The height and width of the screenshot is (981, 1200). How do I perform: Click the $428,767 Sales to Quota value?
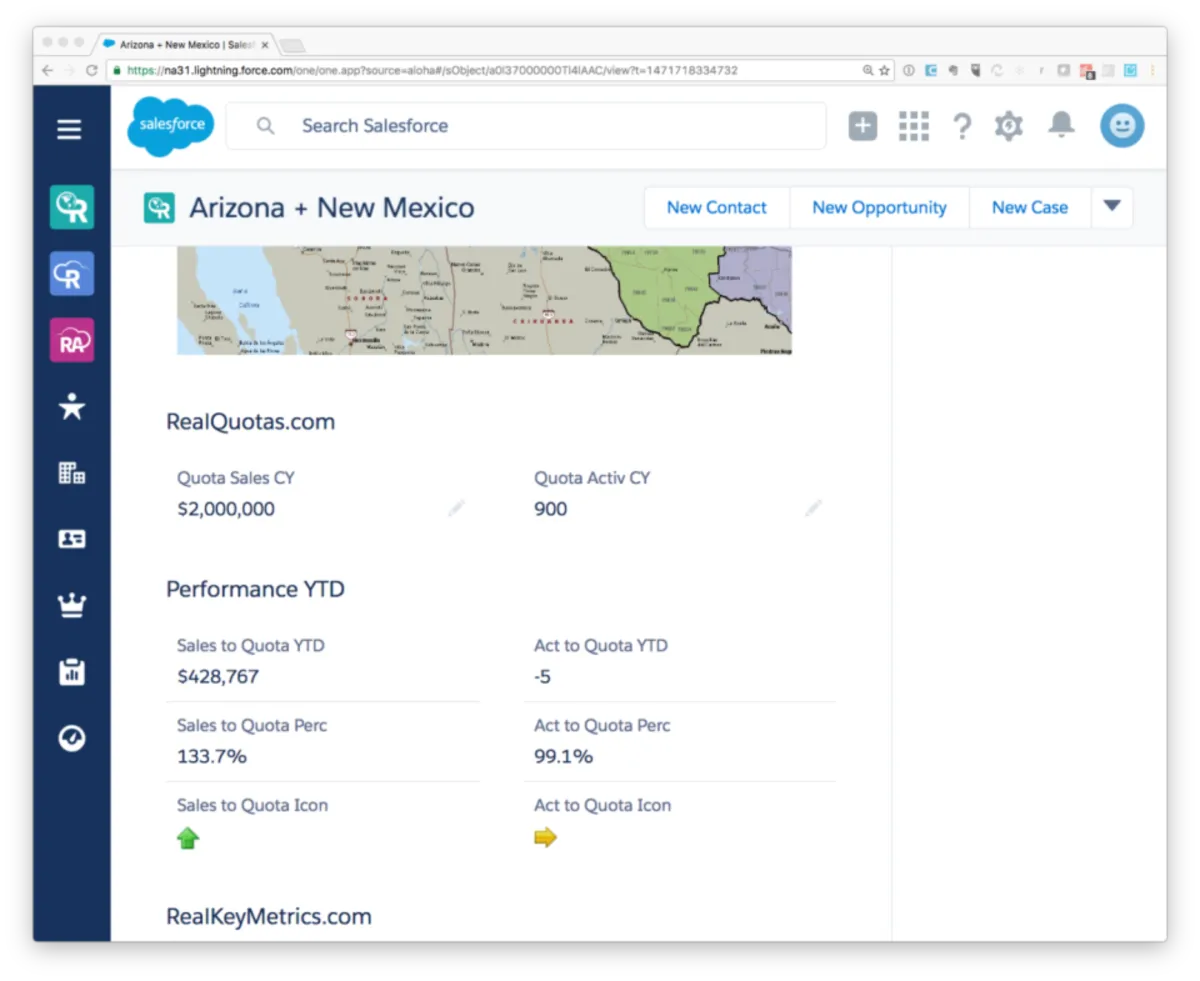218,677
